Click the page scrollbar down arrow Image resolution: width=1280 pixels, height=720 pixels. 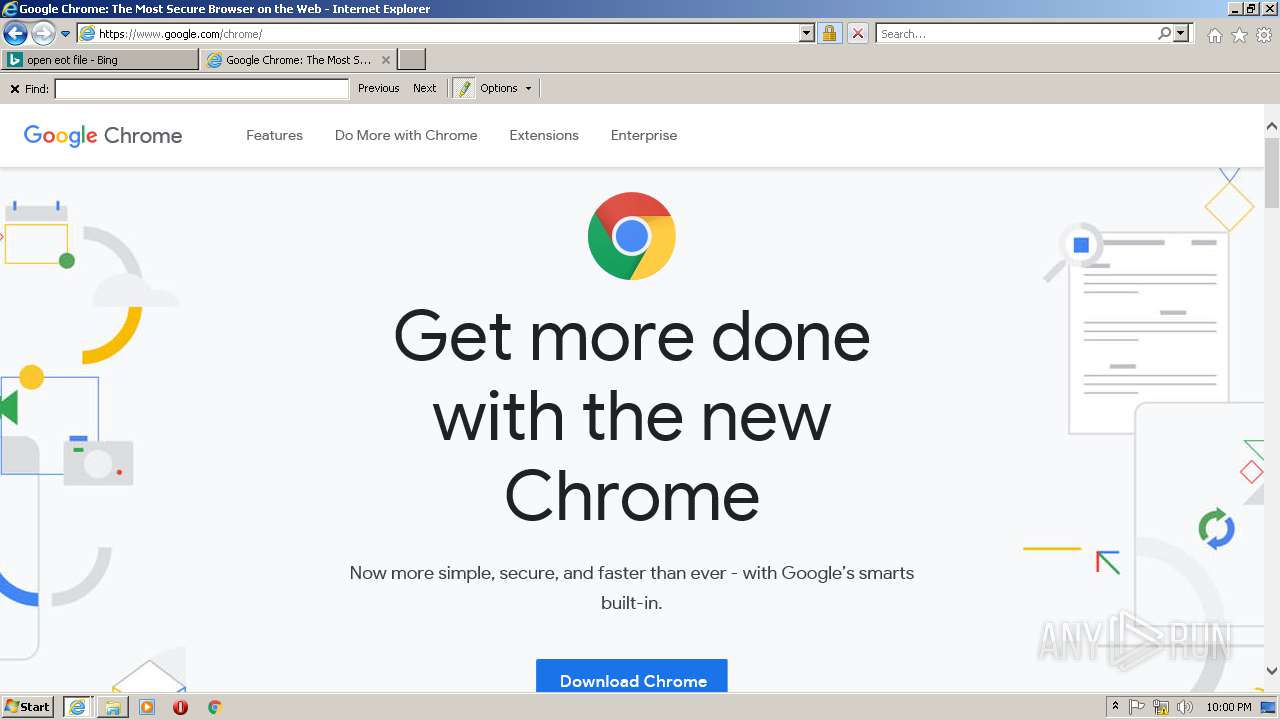[x=1272, y=671]
